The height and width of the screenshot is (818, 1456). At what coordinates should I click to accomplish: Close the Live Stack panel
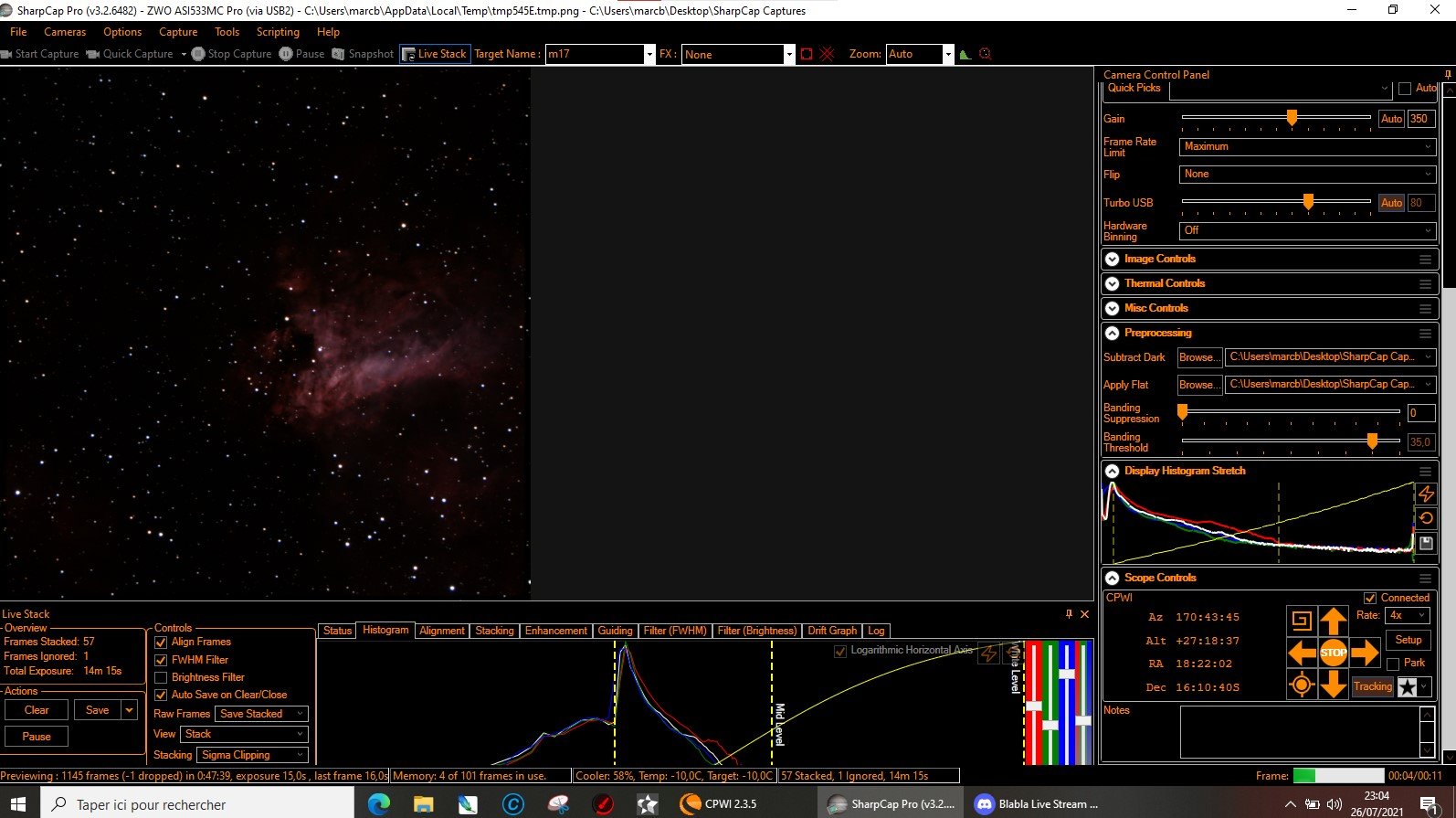(x=1085, y=614)
